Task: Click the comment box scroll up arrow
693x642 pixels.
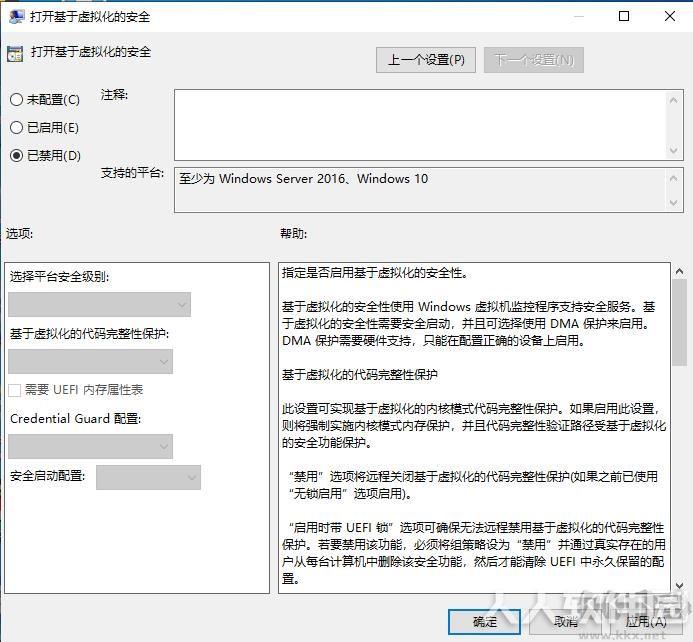Action: pos(673,101)
